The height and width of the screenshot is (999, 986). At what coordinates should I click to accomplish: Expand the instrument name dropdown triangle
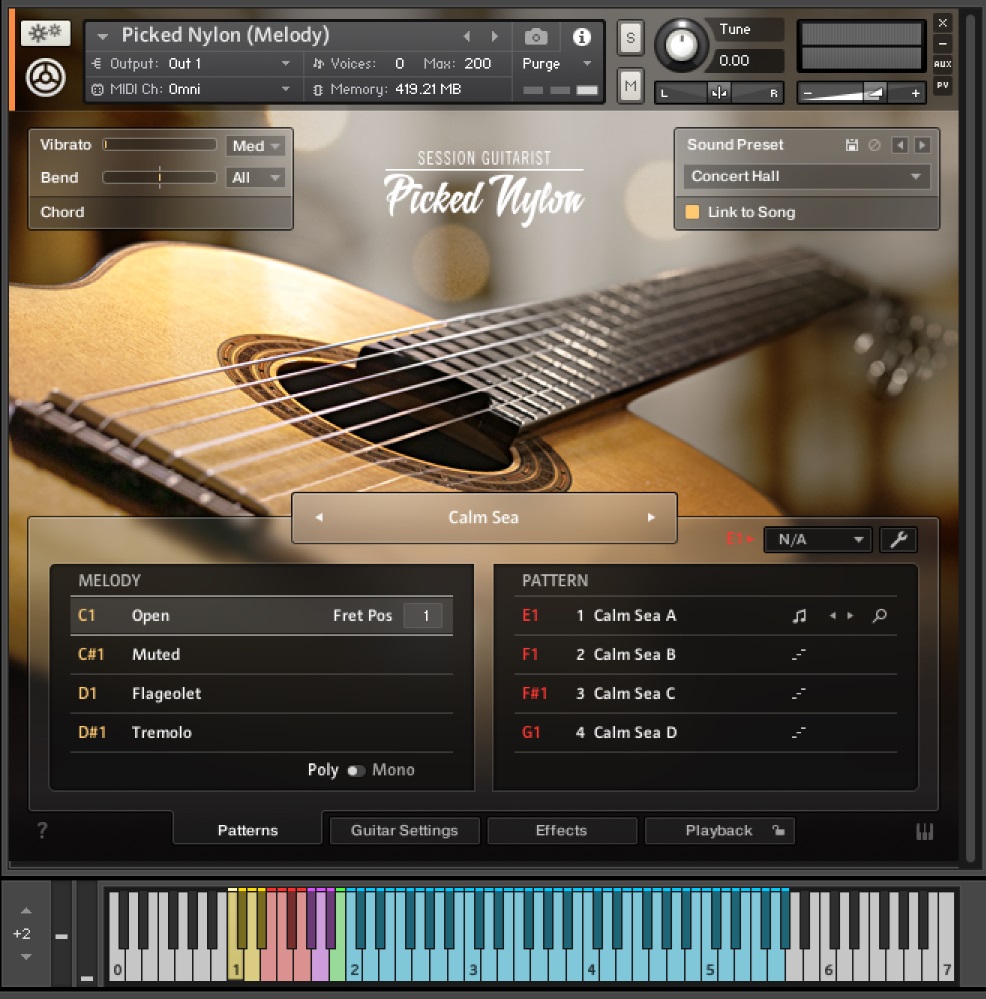[x=103, y=37]
